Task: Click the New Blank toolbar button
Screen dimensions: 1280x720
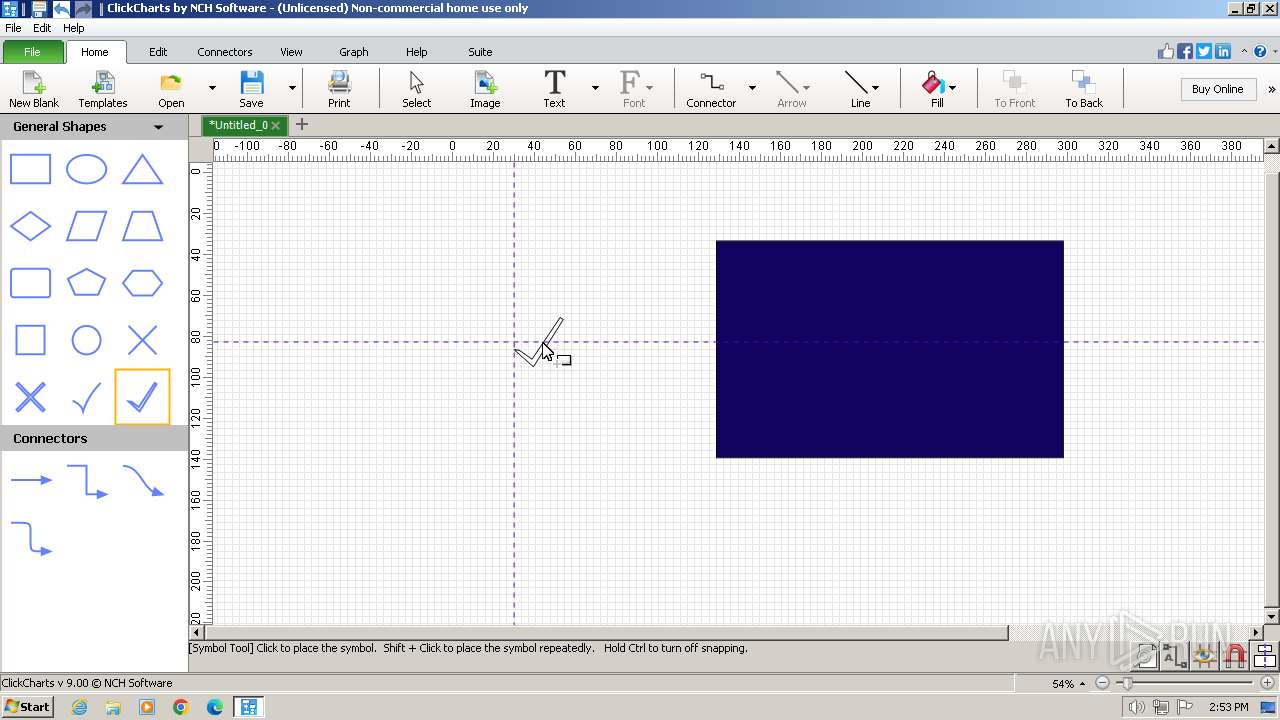Action: point(34,89)
